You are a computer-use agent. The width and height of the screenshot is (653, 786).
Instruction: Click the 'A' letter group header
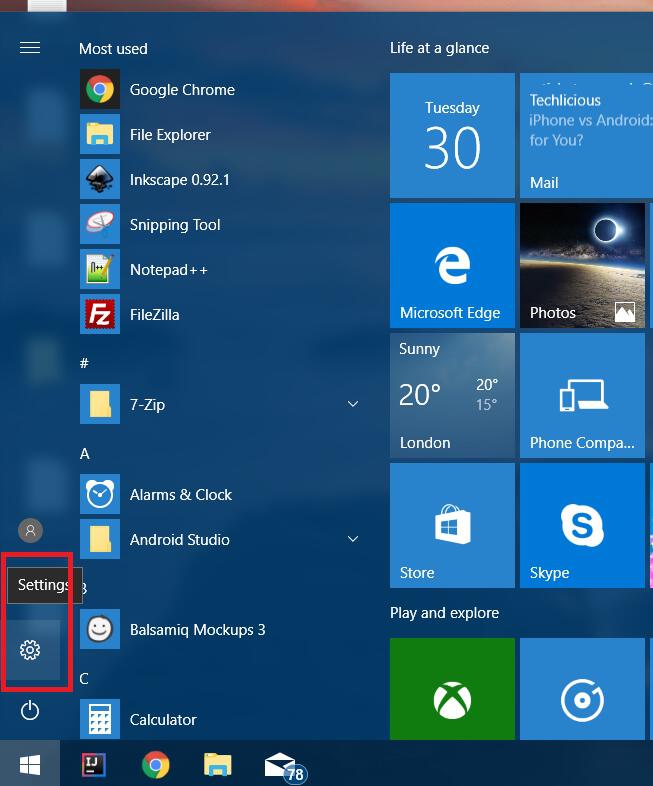(x=85, y=454)
